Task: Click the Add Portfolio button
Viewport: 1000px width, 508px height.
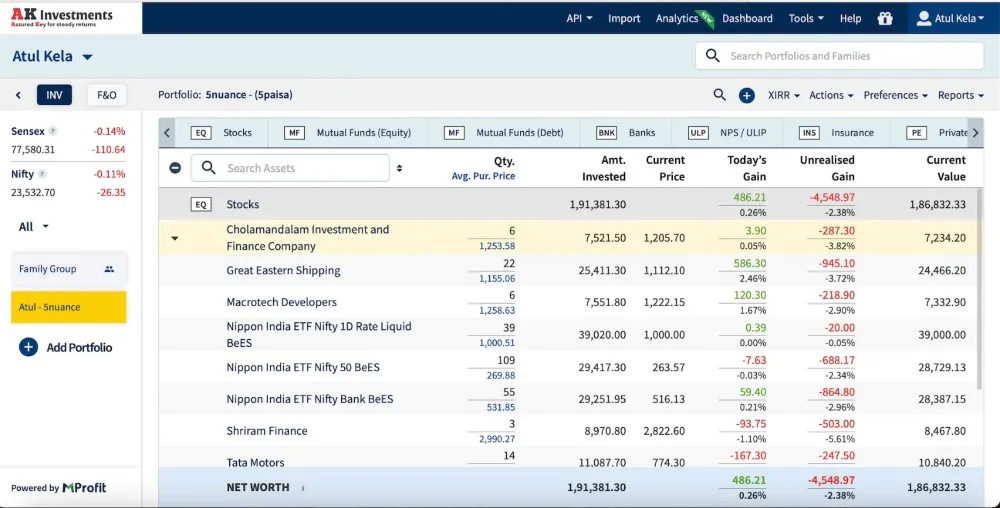Action: (66, 347)
